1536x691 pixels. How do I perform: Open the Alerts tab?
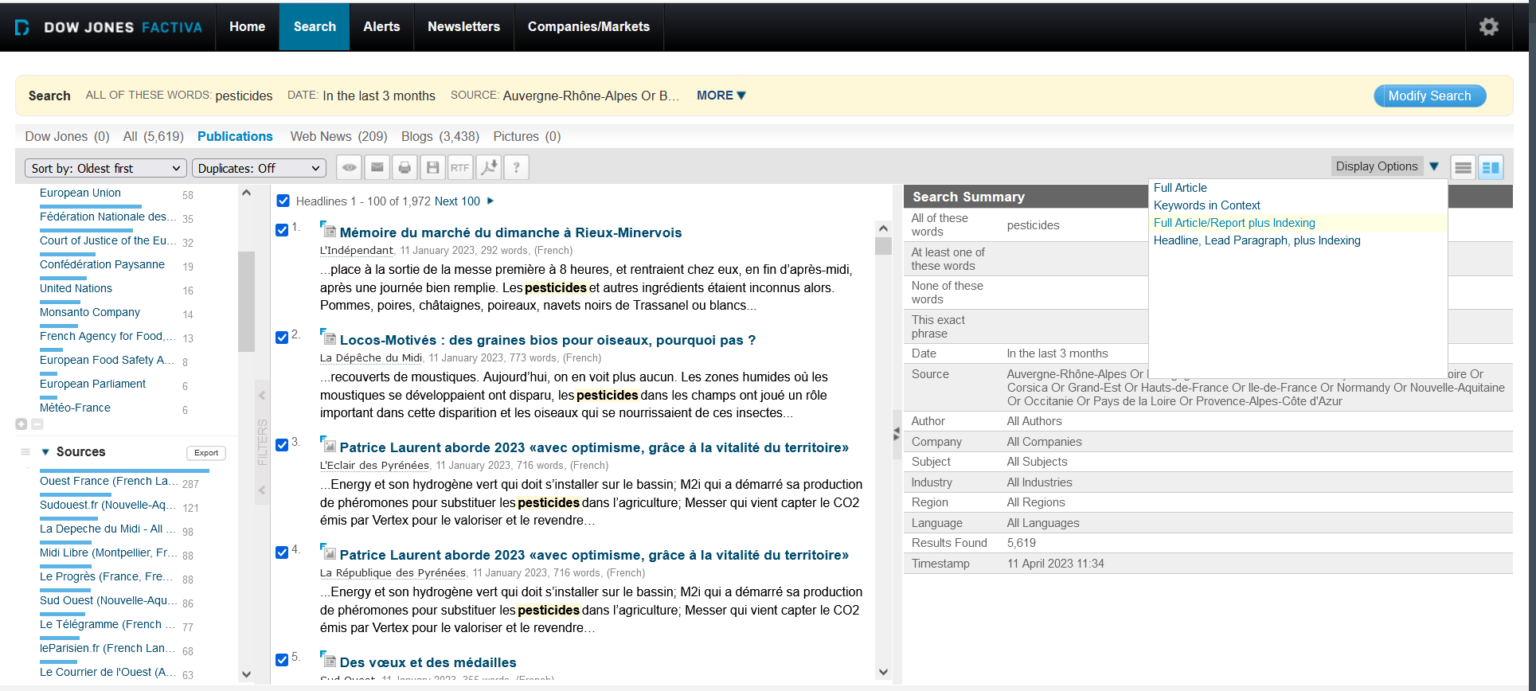coord(381,27)
